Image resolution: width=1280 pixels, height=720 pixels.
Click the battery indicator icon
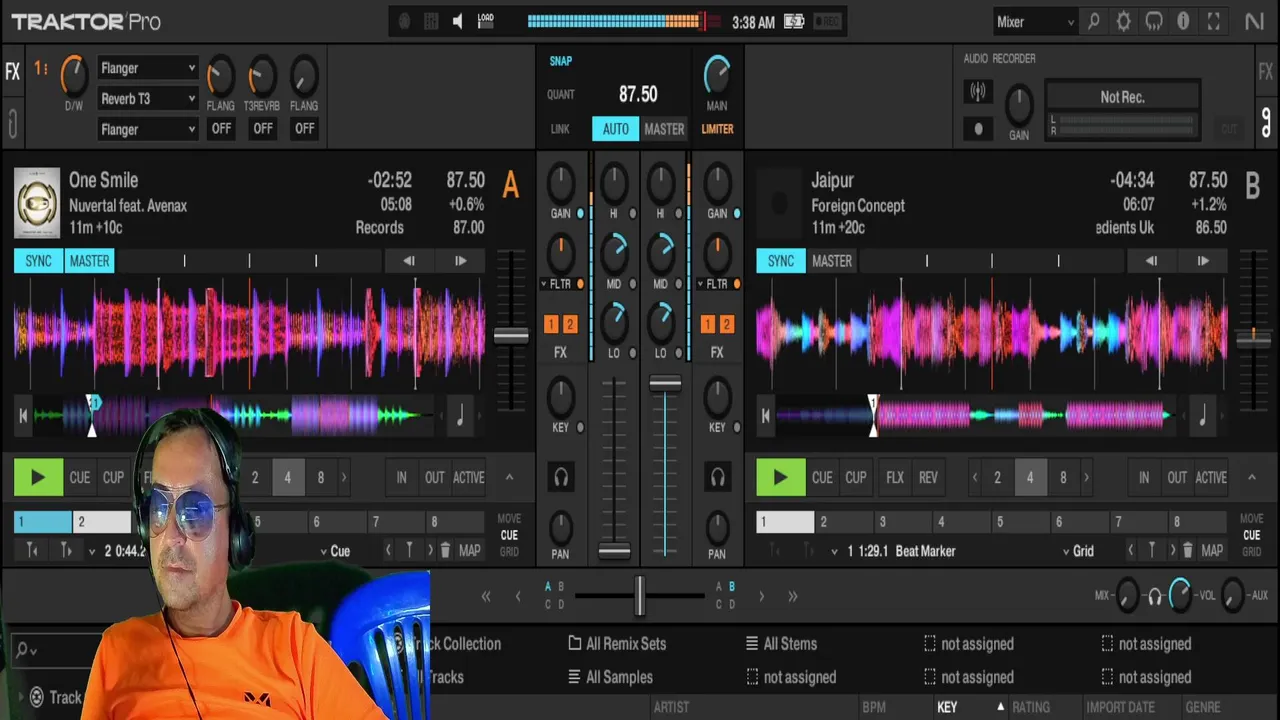(794, 22)
